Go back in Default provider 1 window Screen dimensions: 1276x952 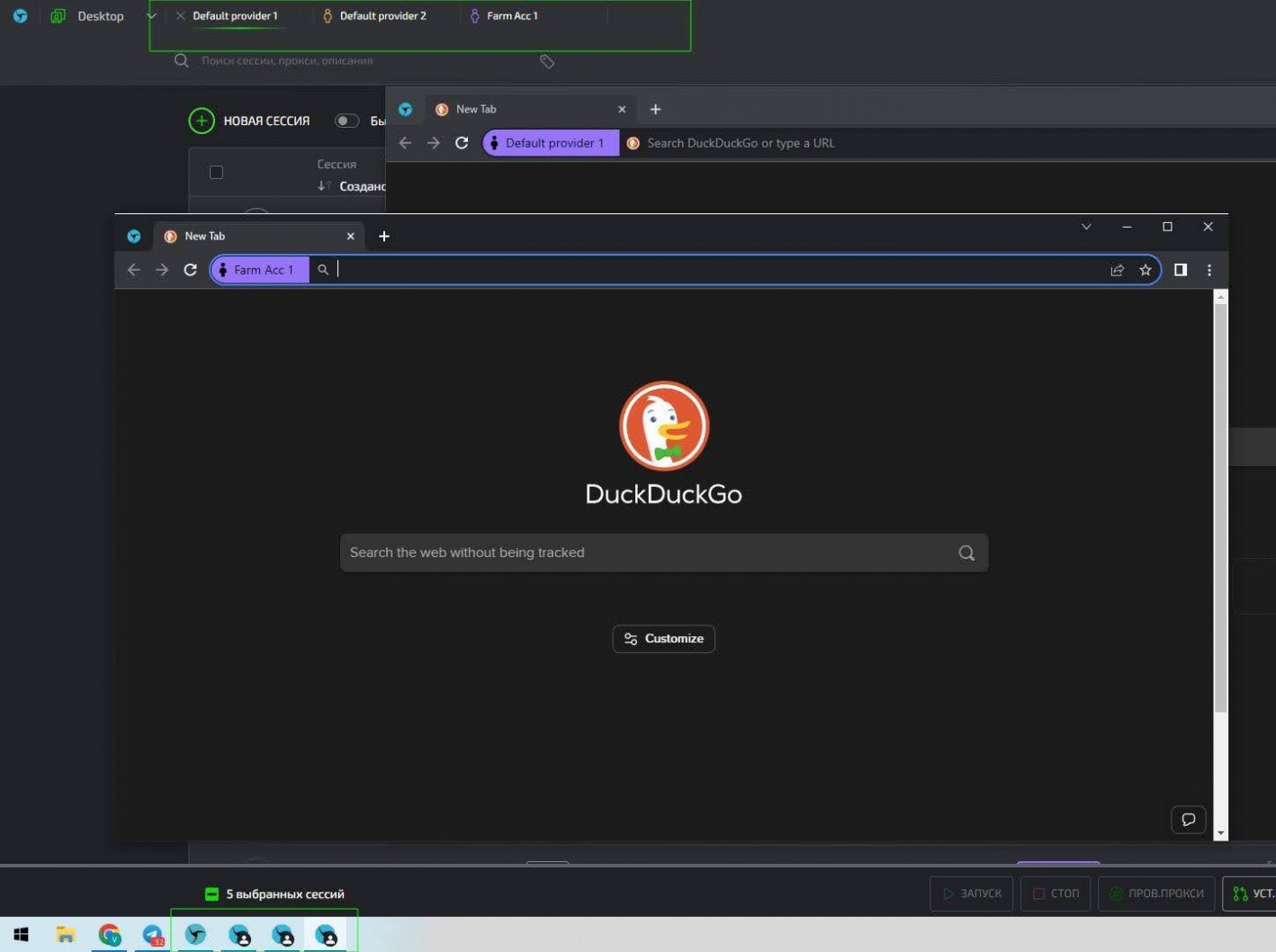405,143
